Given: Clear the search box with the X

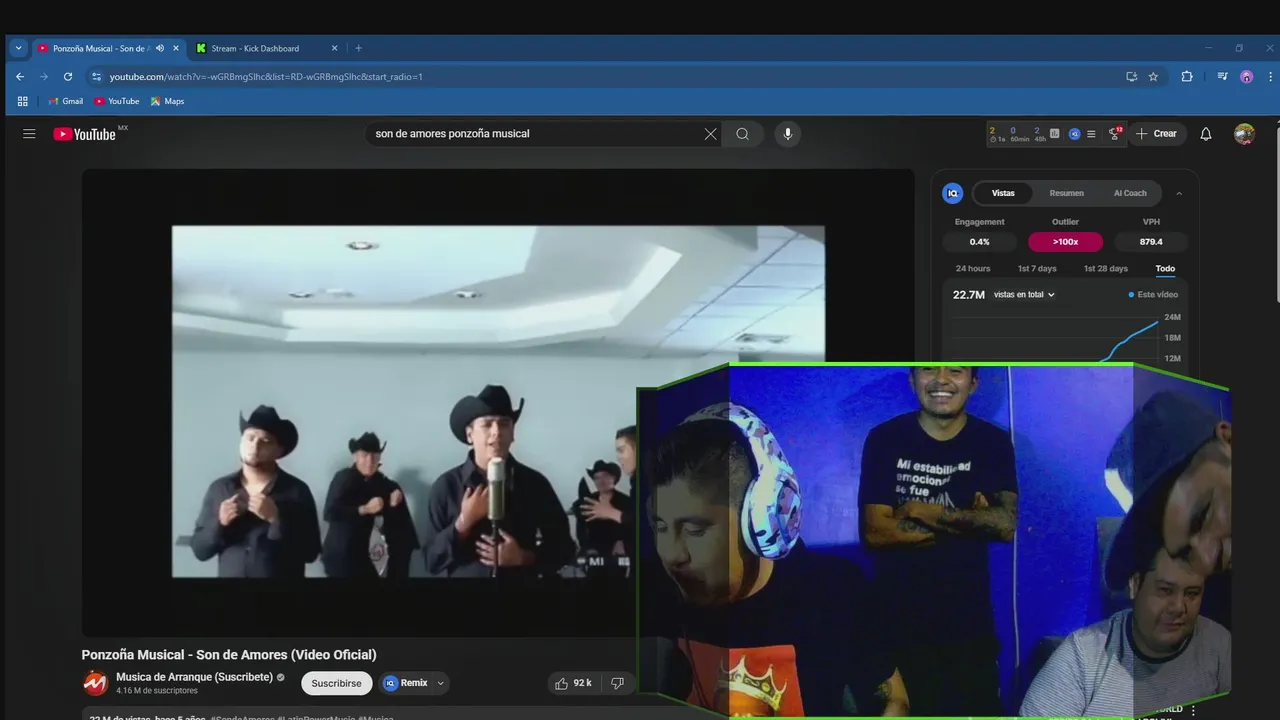Looking at the screenshot, I should click(710, 134).
